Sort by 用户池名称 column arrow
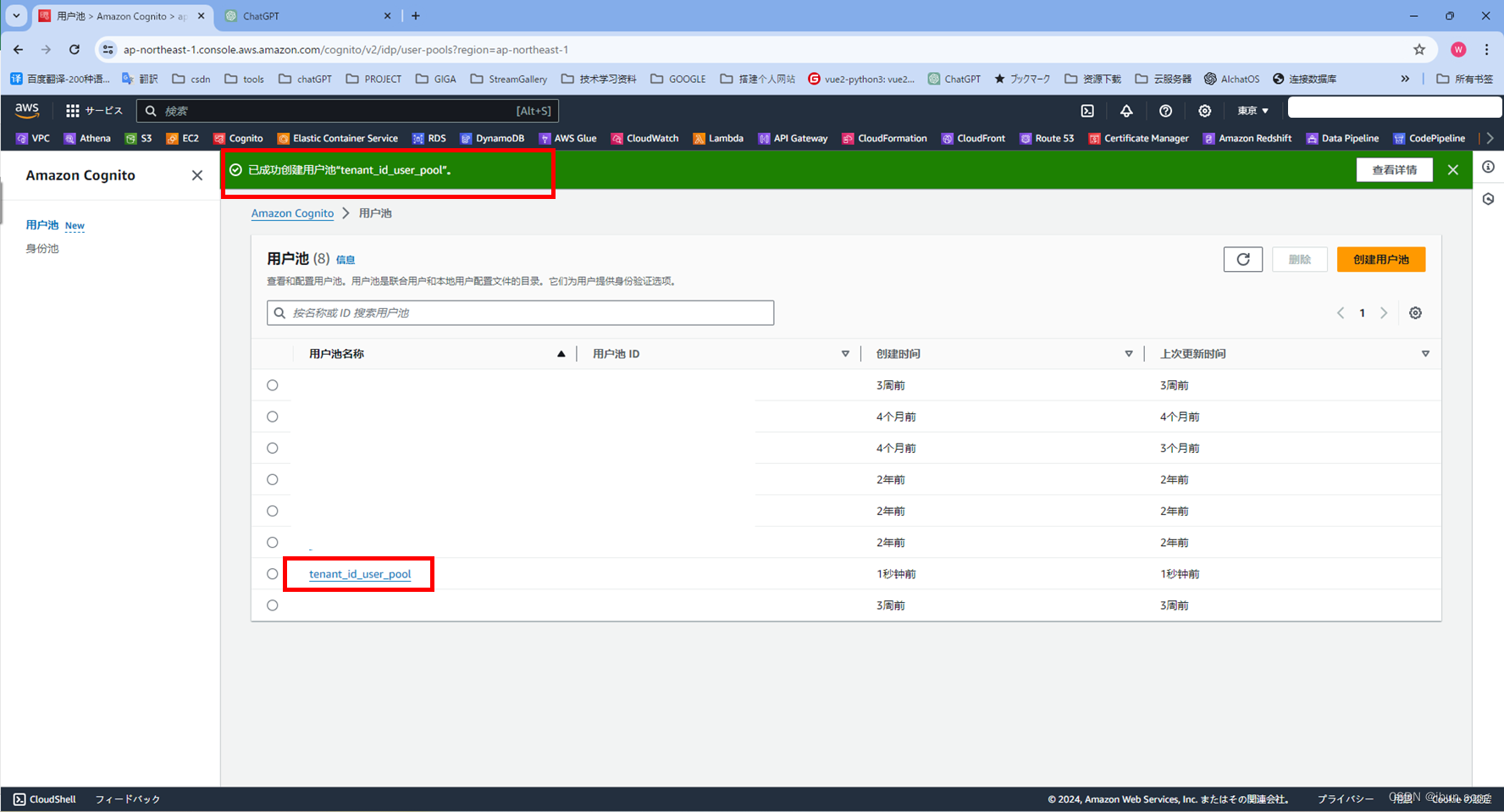Viewport: 1504px width, 812px height. [x=561, y=354]
